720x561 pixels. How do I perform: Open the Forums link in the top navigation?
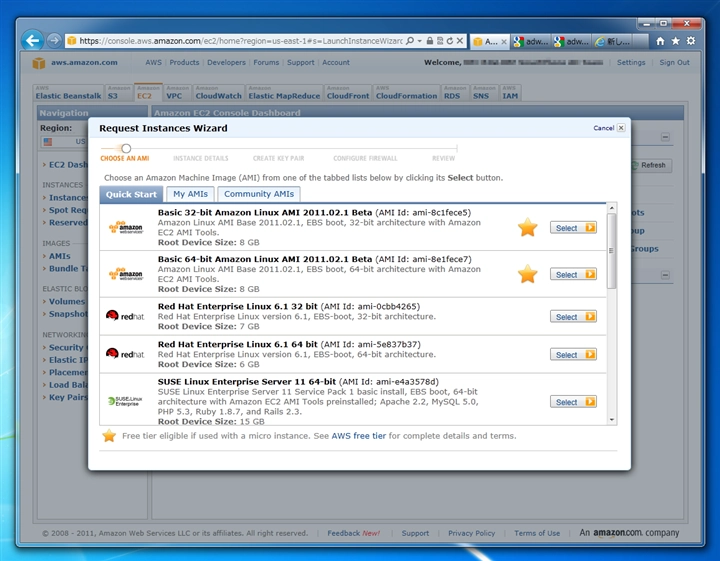point(266,62)
